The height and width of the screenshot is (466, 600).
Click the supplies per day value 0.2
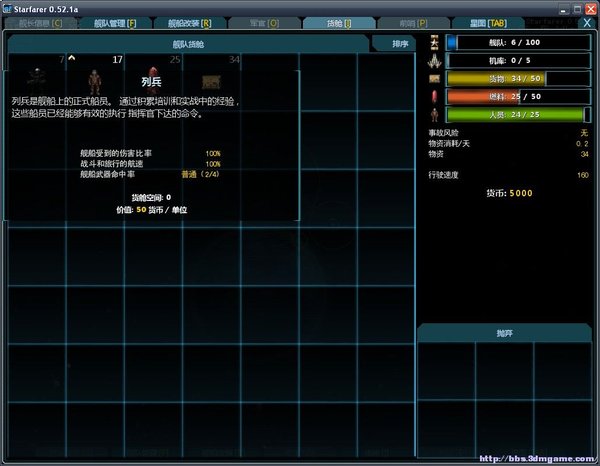[582, 143]
